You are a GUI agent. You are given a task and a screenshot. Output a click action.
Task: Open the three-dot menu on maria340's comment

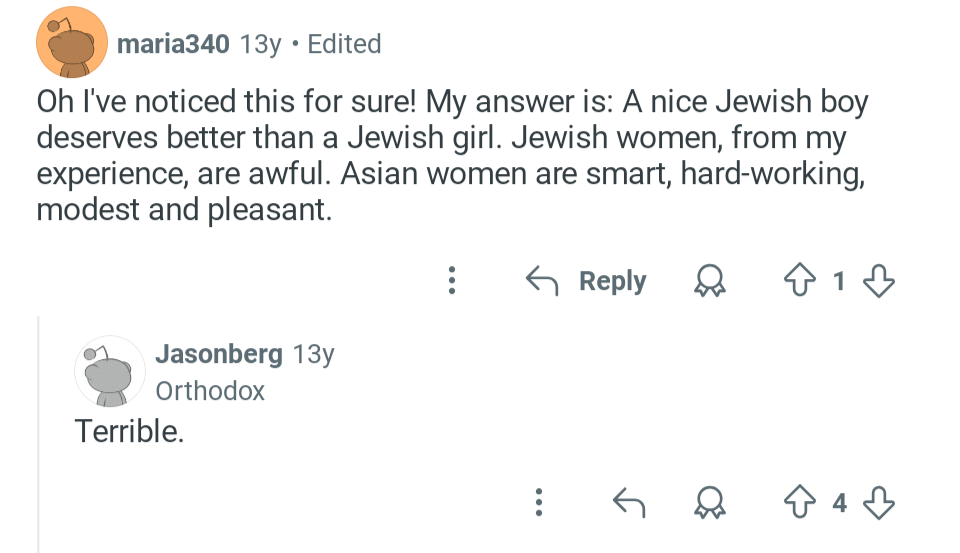pyautogui.click(x=452, y=281)
